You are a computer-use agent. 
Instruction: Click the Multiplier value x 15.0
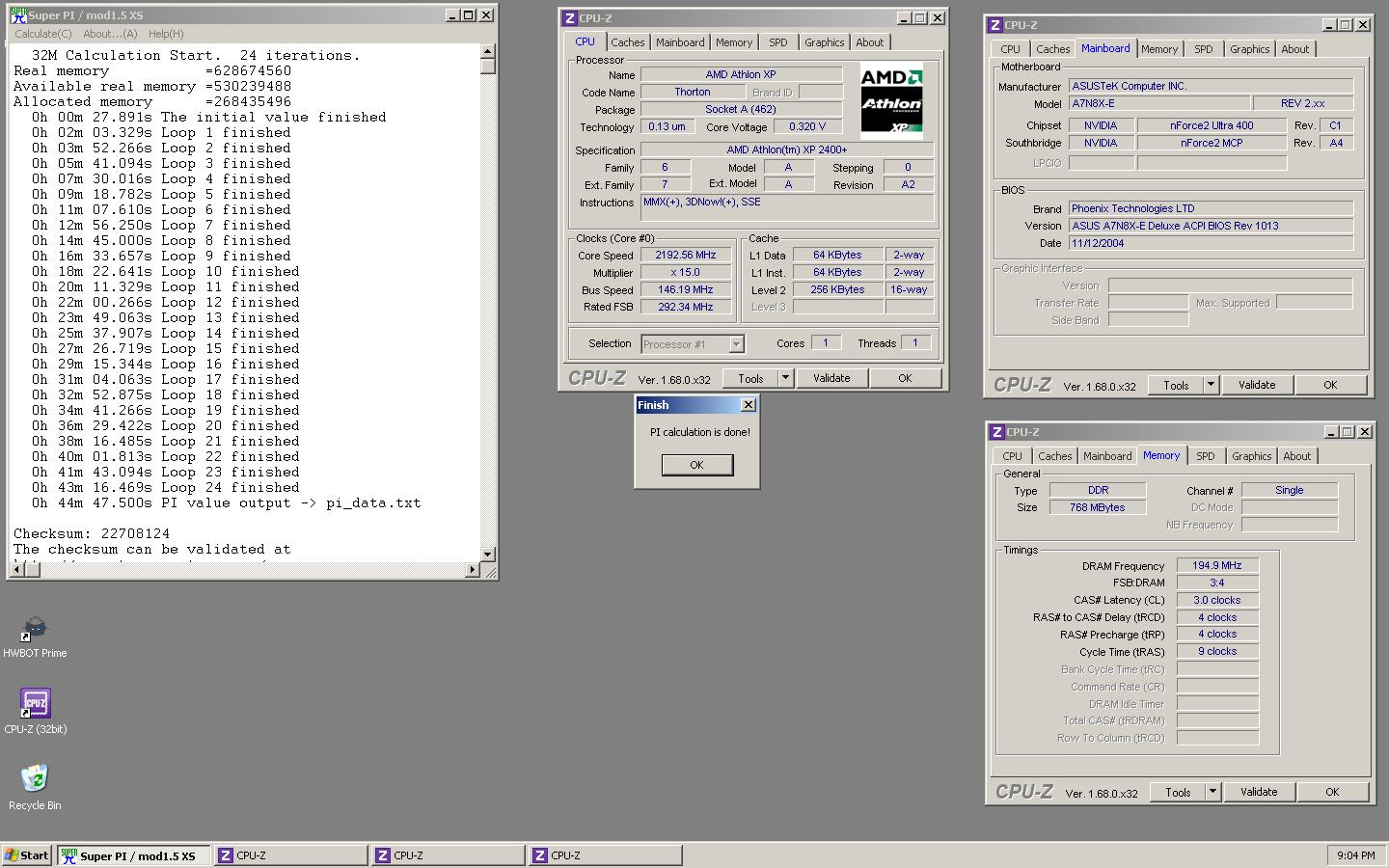point(686,273)
